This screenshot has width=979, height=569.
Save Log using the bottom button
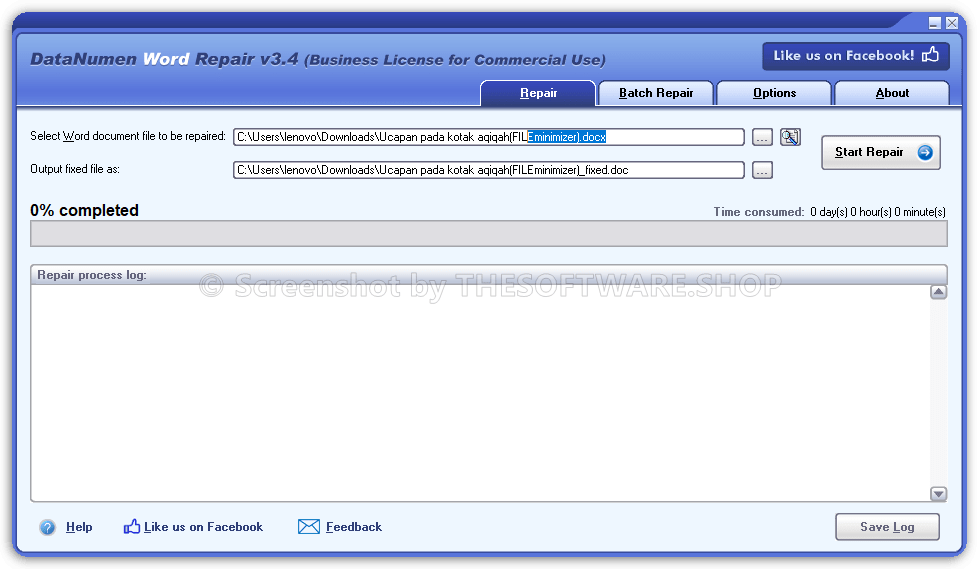point(887,527)
